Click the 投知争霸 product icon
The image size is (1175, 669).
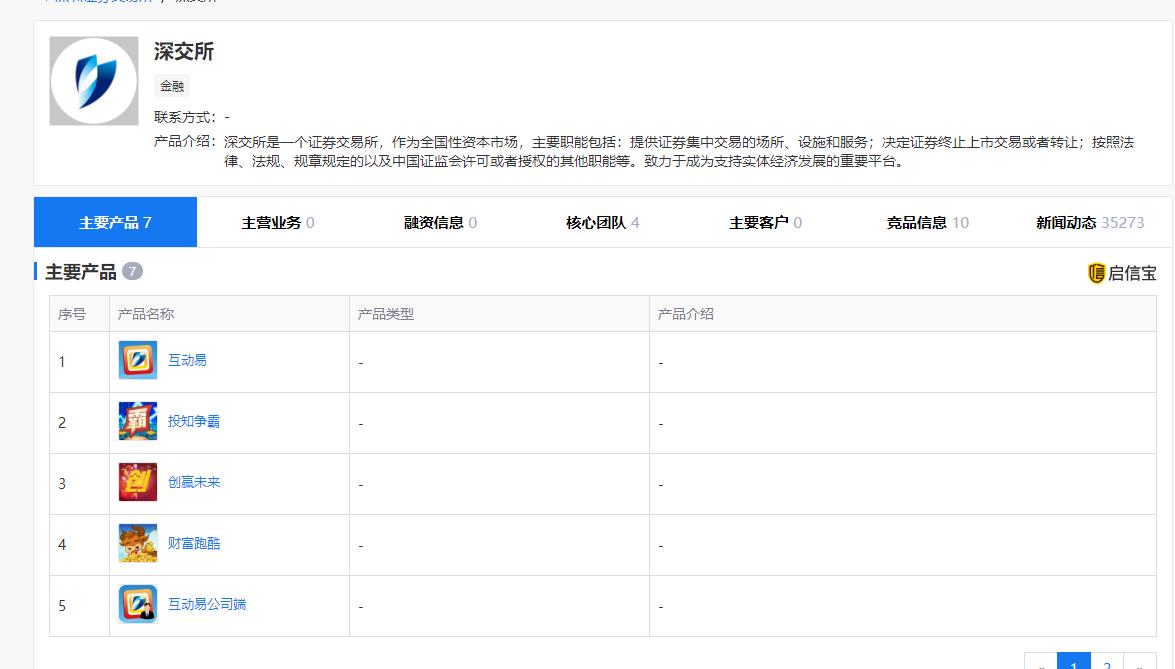click(138, 421)
